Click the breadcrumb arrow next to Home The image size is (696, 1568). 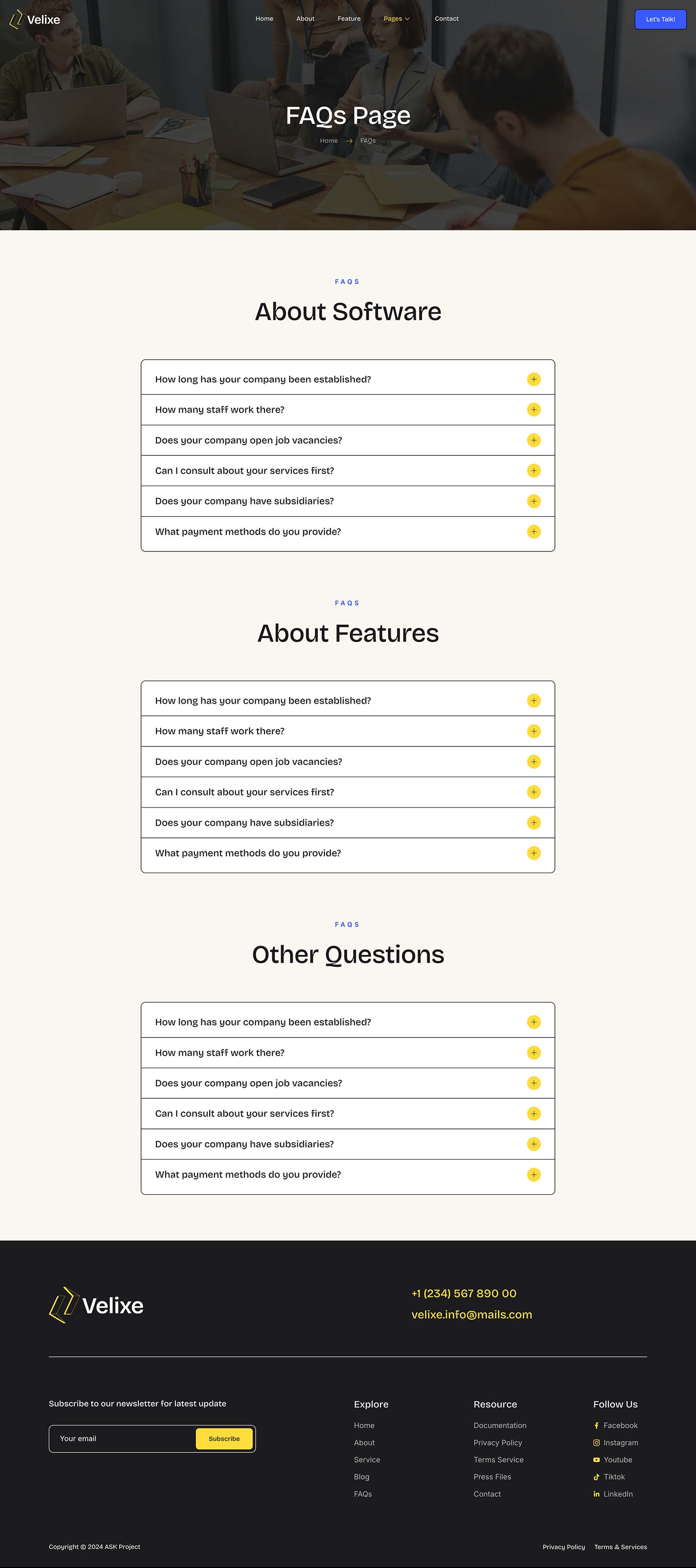point(349,141)
